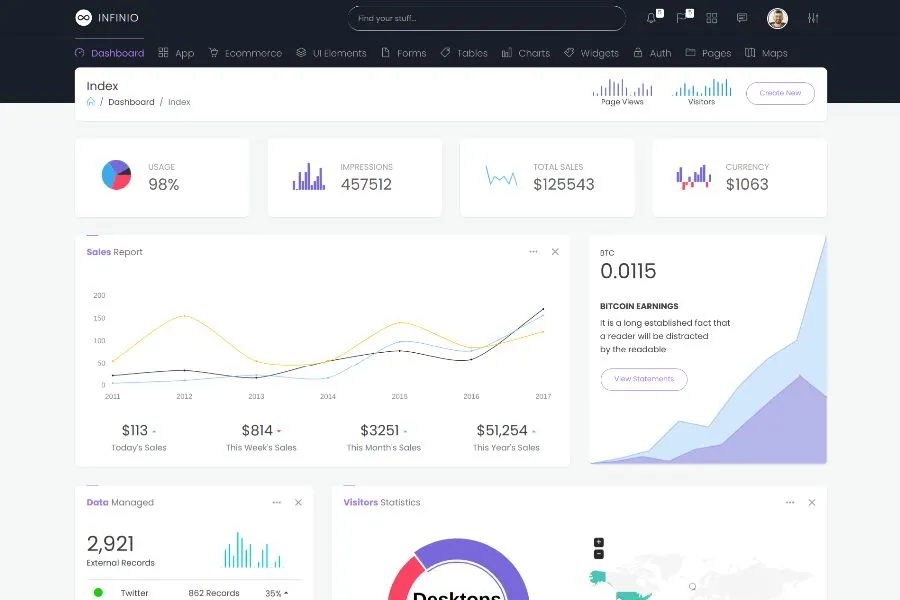Select the Charts menu item
Screen dimensions: 900x600
[x=526, y=53]
